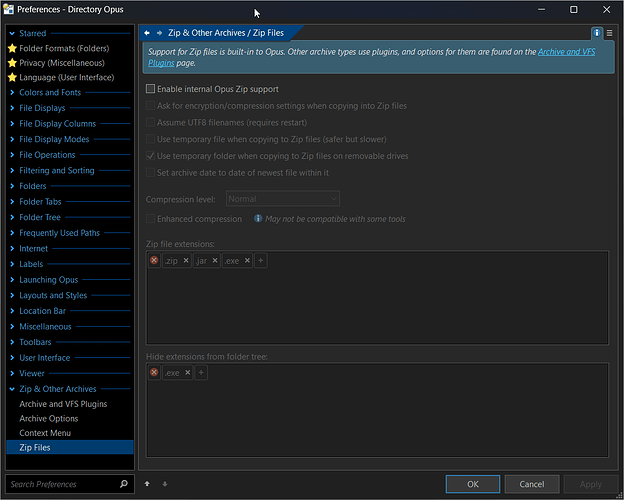Open the Compression level dropdown

tap(283, 198)
